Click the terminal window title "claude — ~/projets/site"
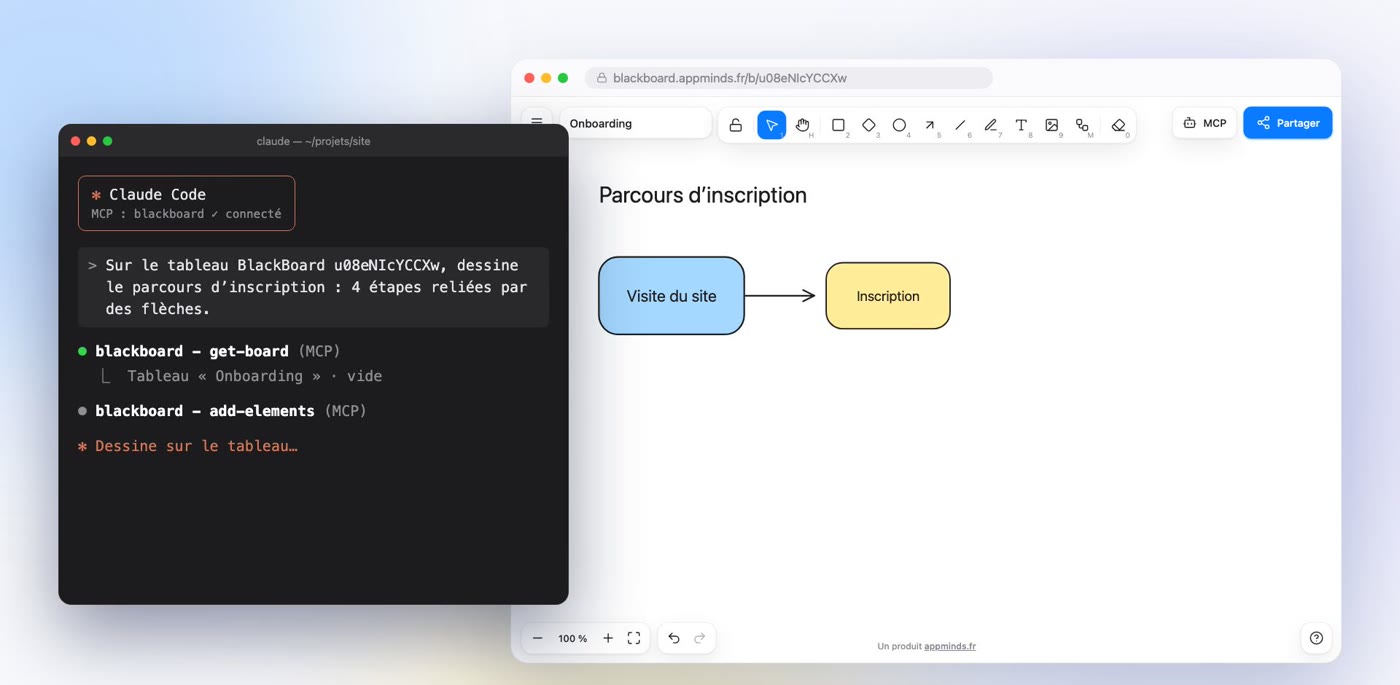This screenshot has width=1400, height=685. 313,141
